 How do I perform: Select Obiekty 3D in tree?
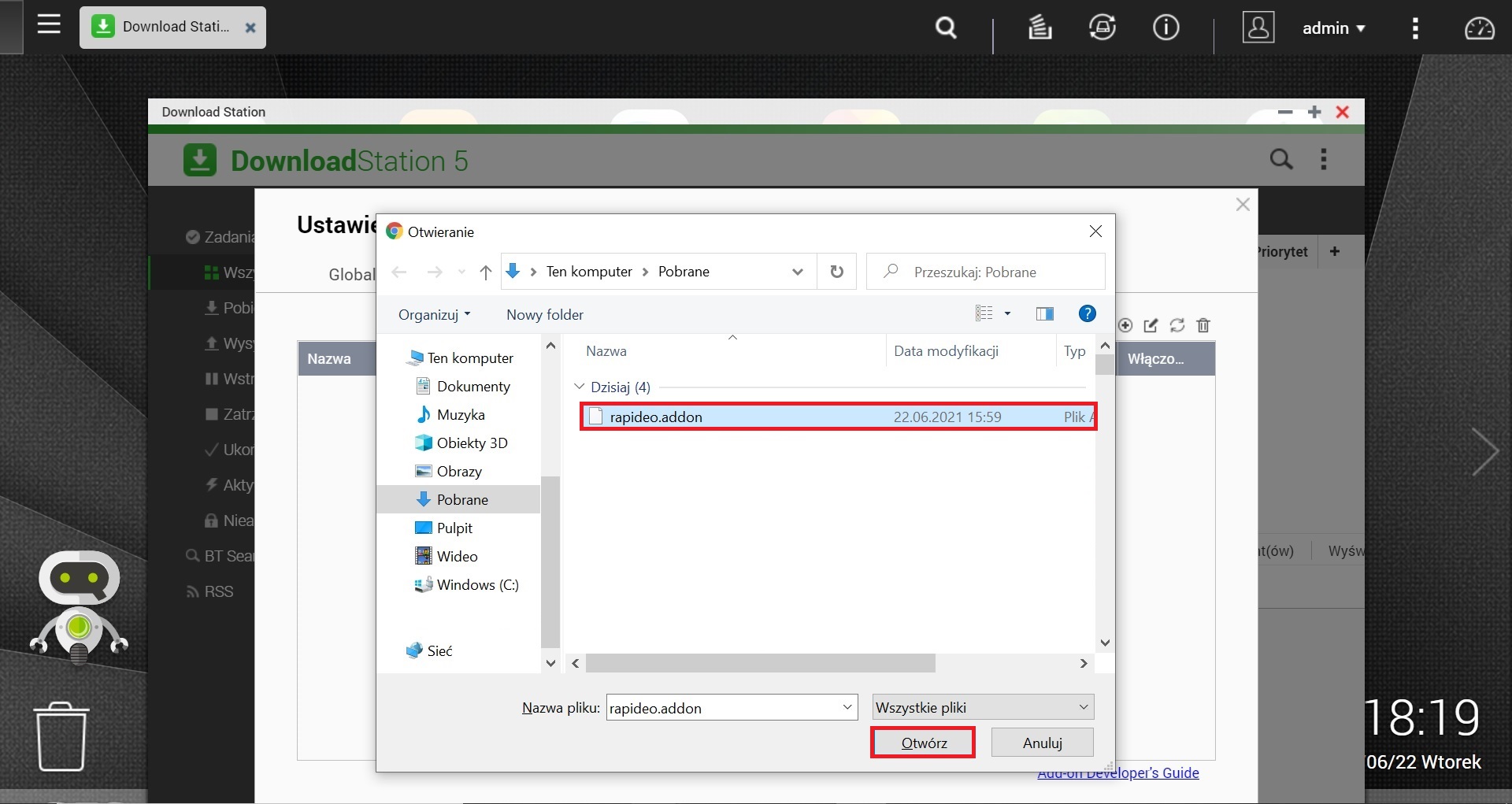click(x=461, y=443)
